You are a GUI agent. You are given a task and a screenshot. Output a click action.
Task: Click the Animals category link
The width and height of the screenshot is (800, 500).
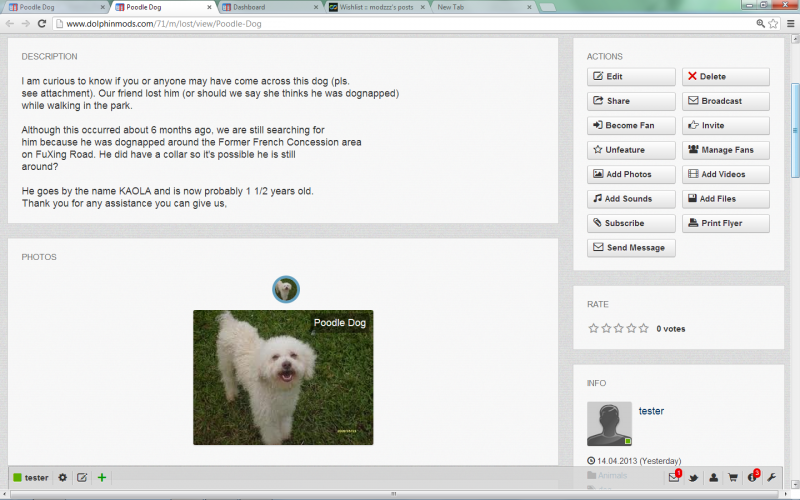coord(612,476)
